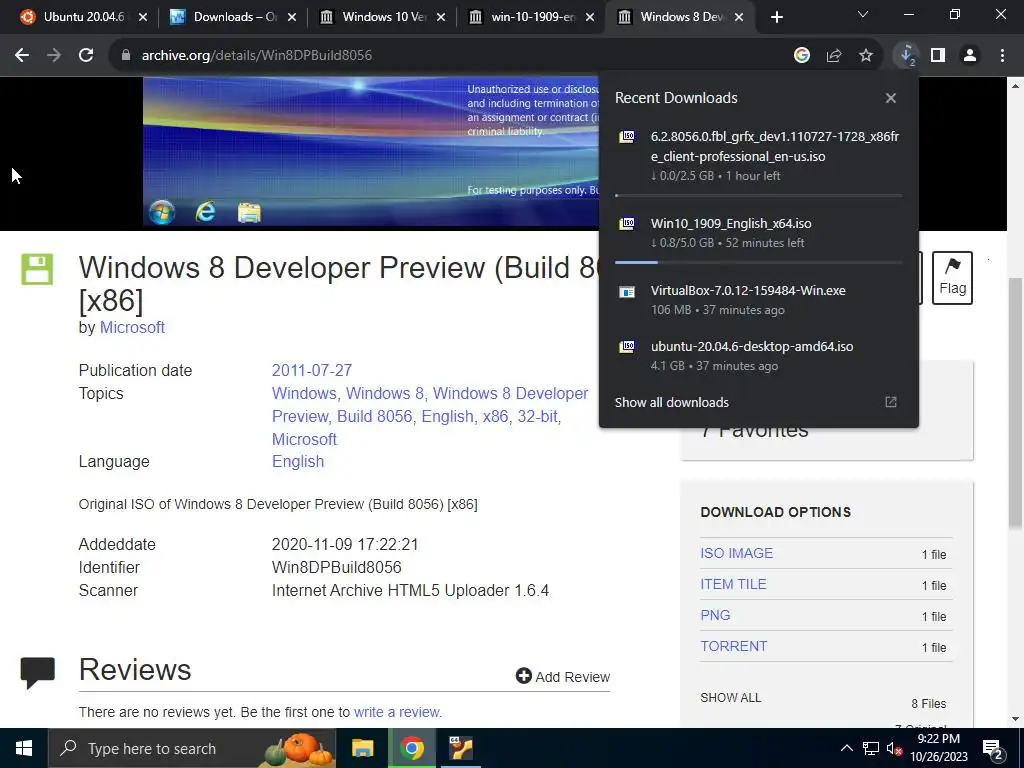Bookmark this page with star icon
The height and width of the screenshot is (768, 1024).
point(866,56)
